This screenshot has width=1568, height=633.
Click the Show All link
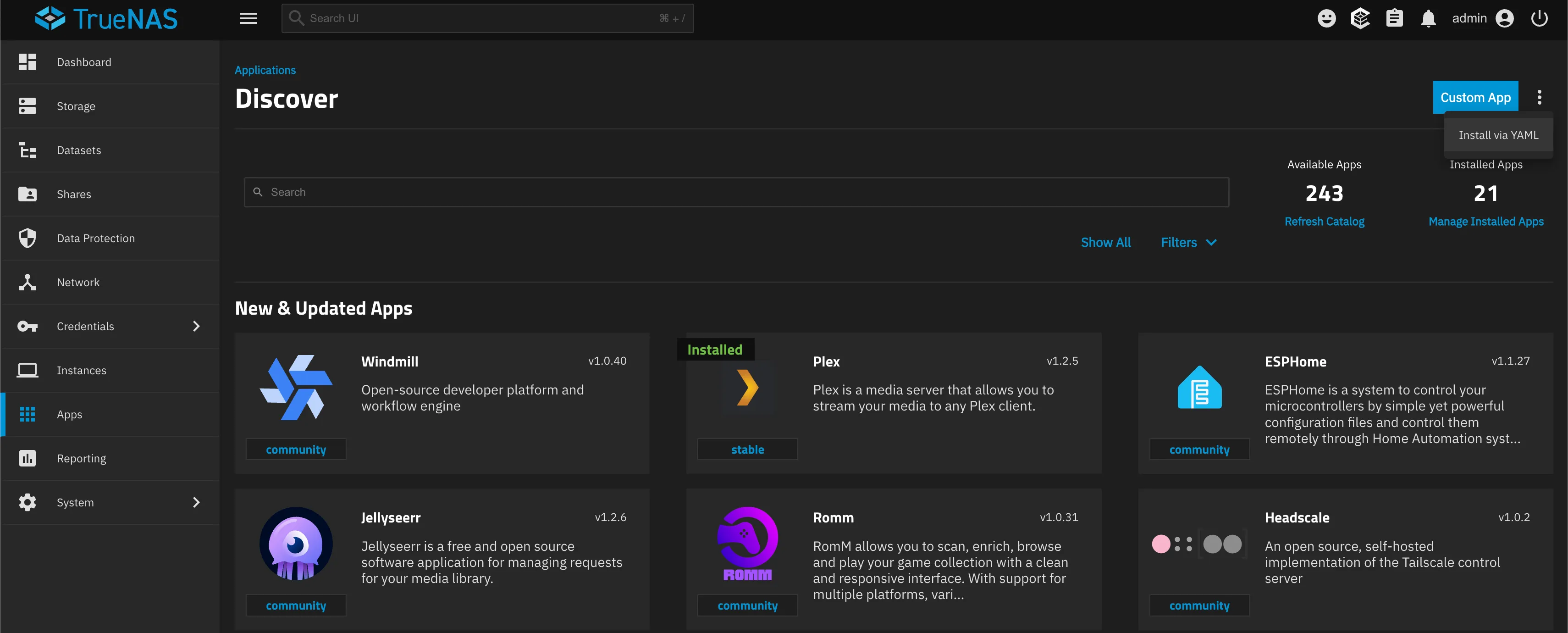pos(1105,243)
